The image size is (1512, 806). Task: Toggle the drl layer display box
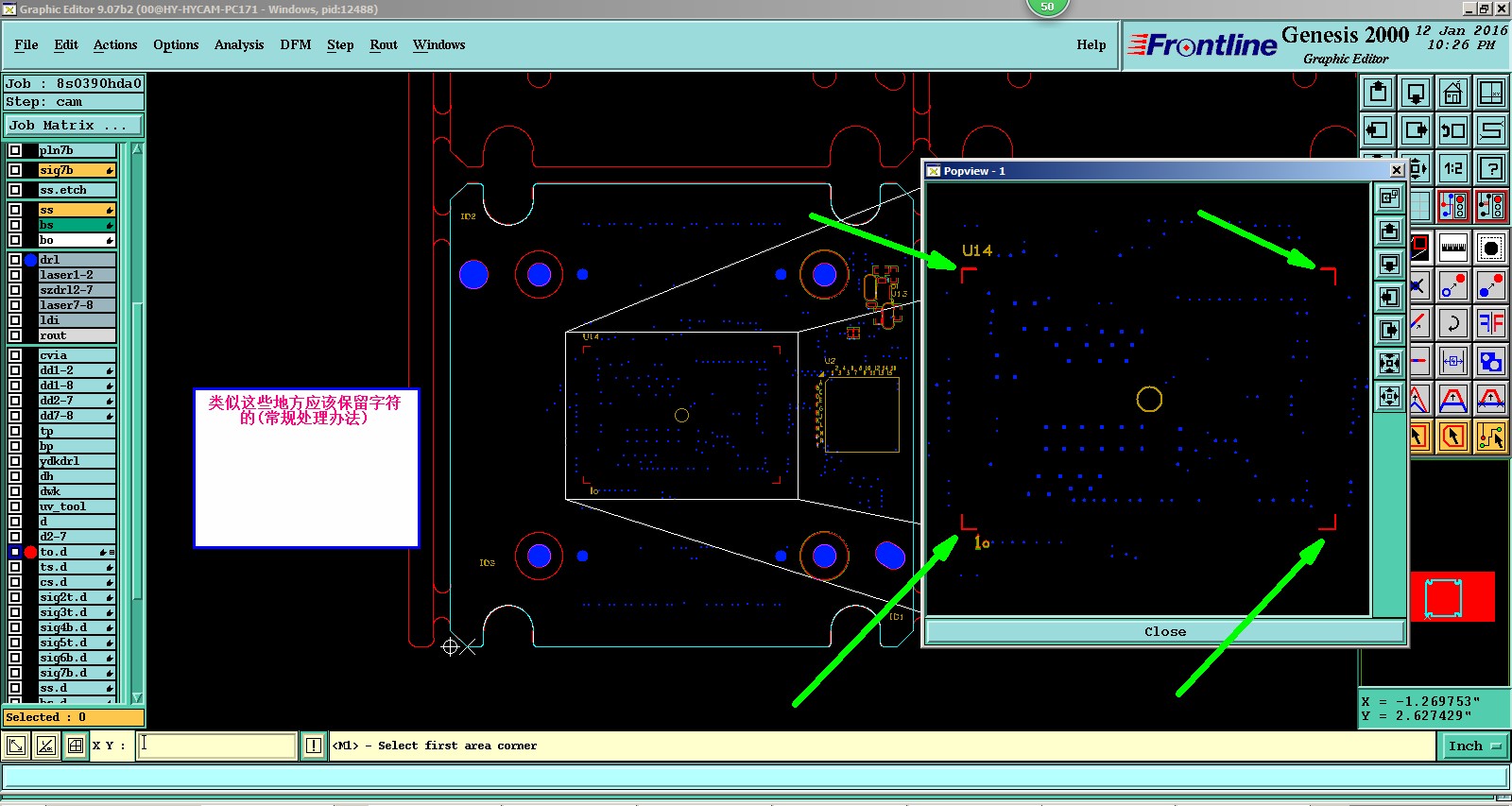(x=15, y=260)
